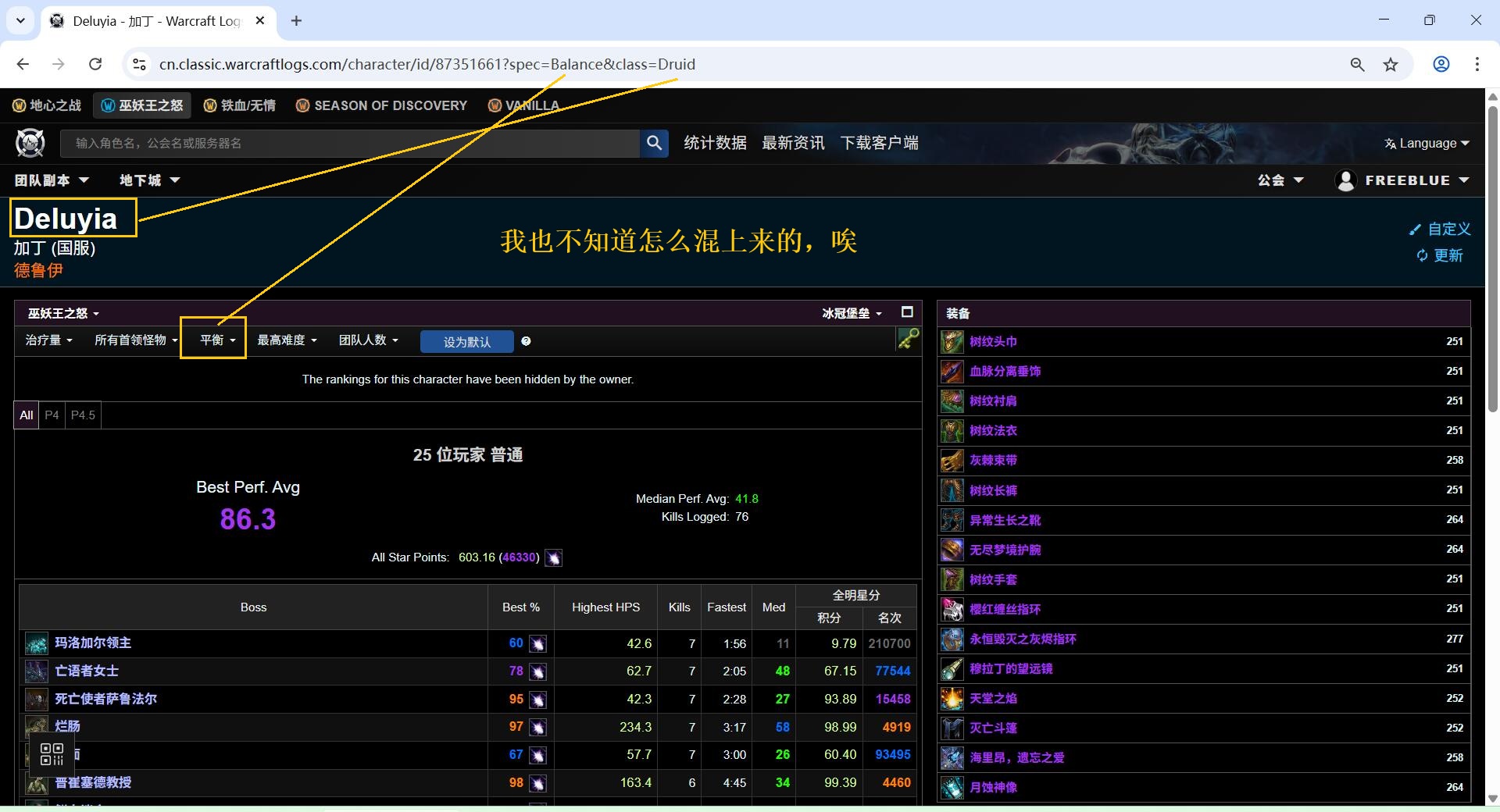Click the 无尽梦境护腕 item icon
This screenshot has width=1500, height=812.
[952, 550]
